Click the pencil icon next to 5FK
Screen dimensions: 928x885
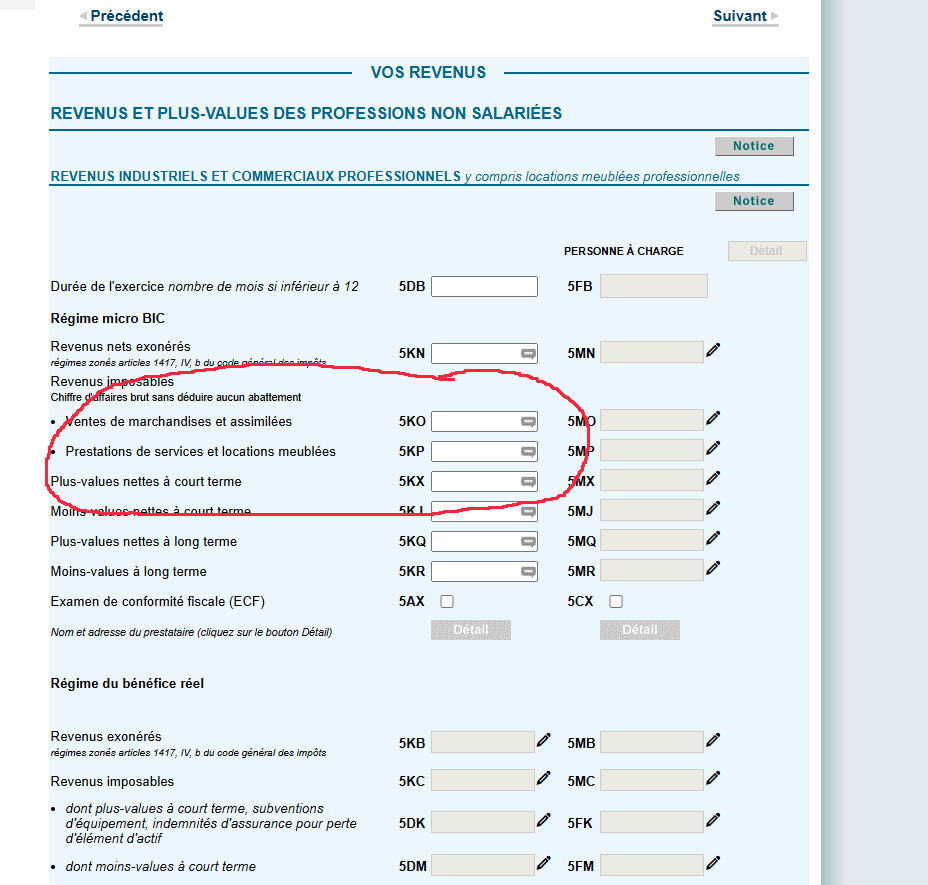[713, 820]
